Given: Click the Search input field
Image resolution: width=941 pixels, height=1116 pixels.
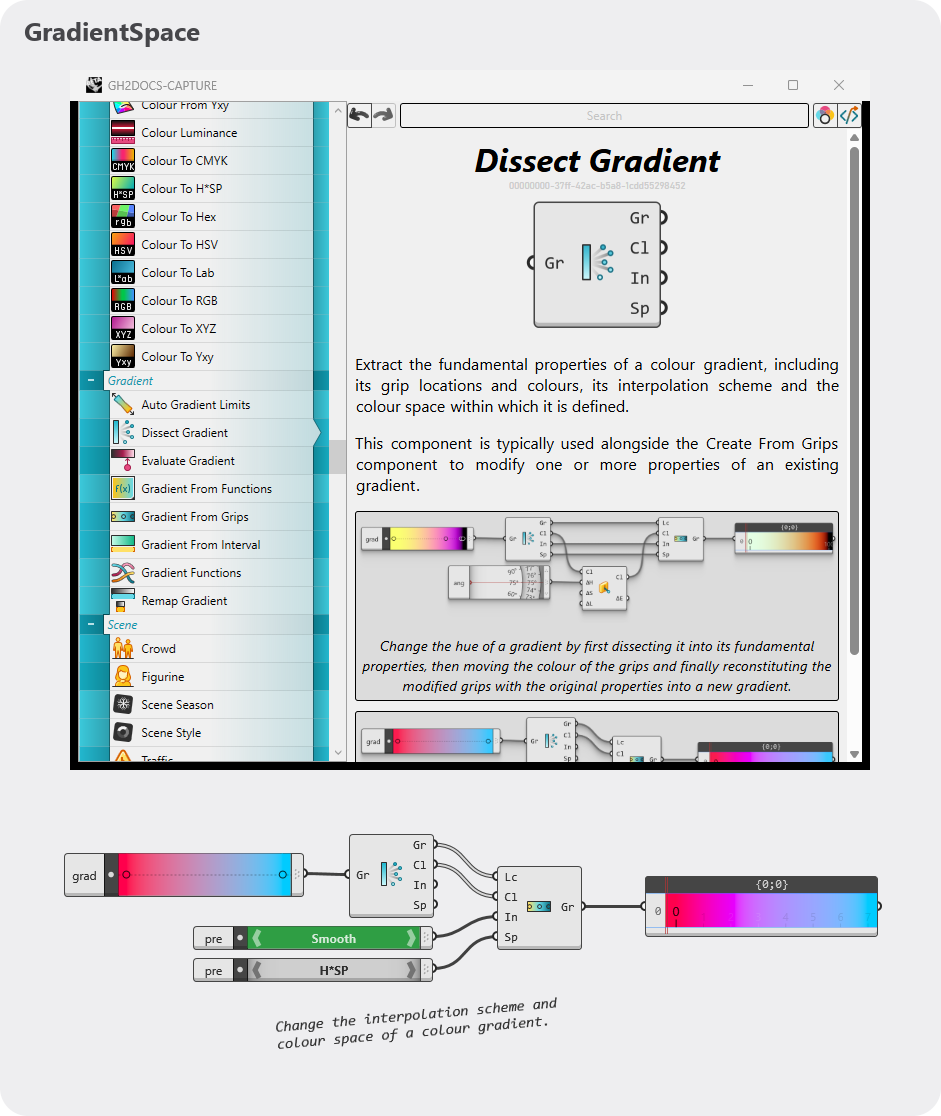Looking at the screenshot, I should pos(604,115).
